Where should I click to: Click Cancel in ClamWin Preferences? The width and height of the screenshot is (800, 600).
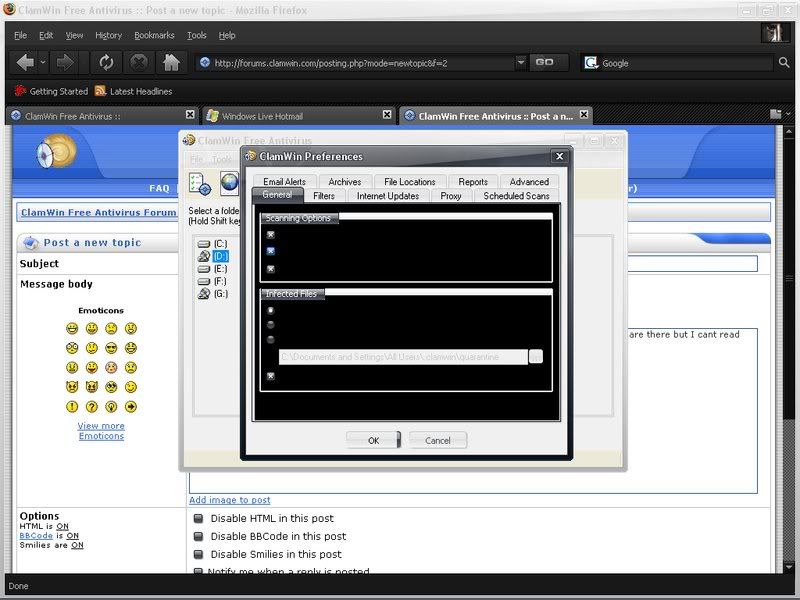(438, 440)
